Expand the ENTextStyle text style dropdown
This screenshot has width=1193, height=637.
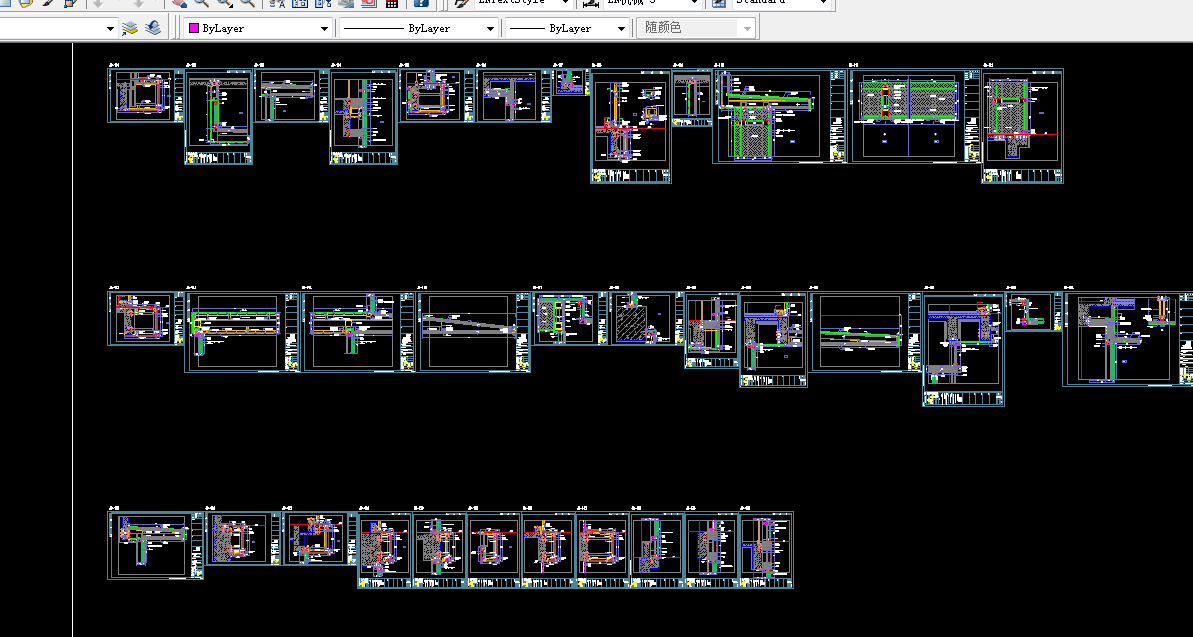point(565,3)
